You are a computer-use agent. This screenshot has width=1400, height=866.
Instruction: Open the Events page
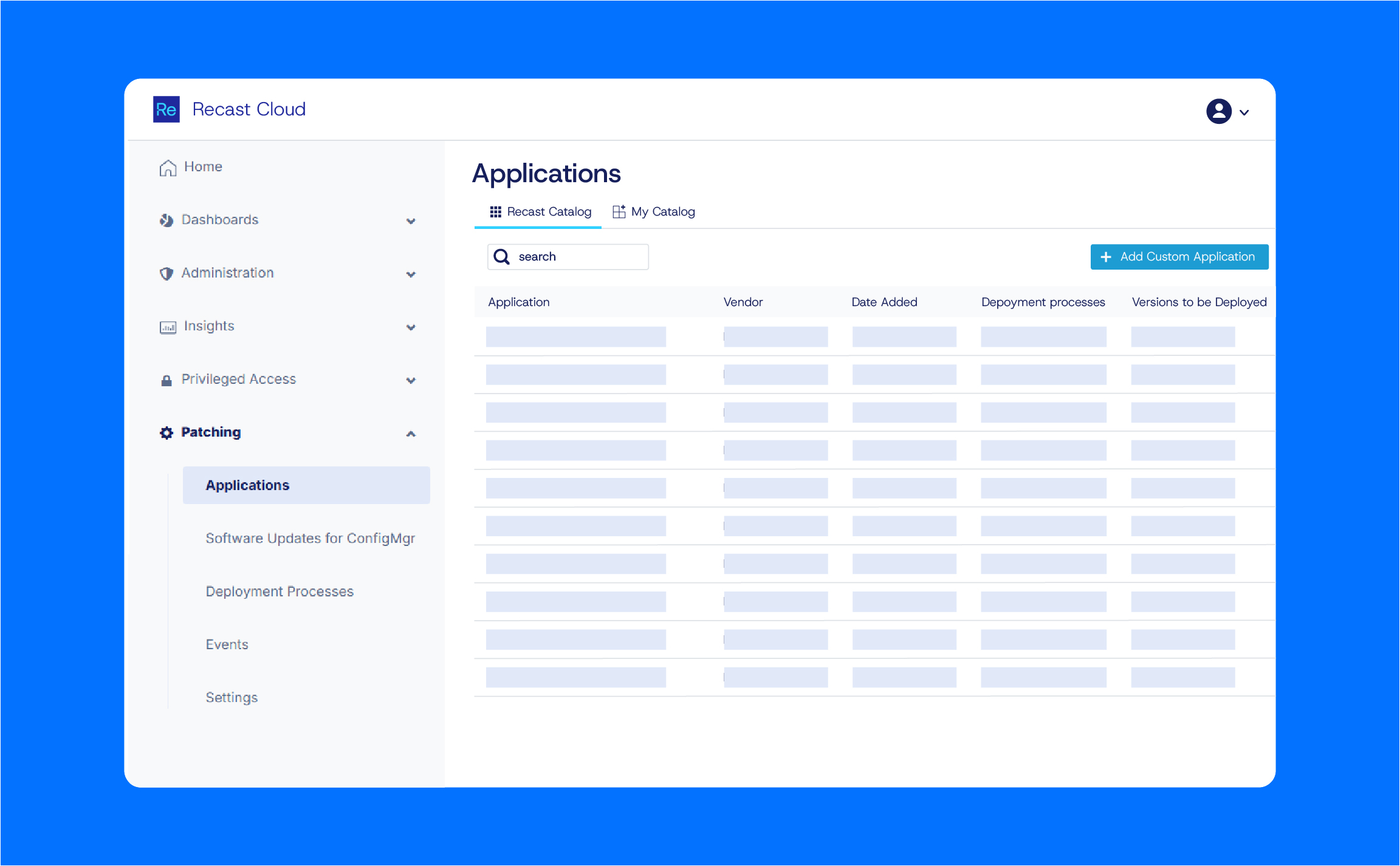227,644
